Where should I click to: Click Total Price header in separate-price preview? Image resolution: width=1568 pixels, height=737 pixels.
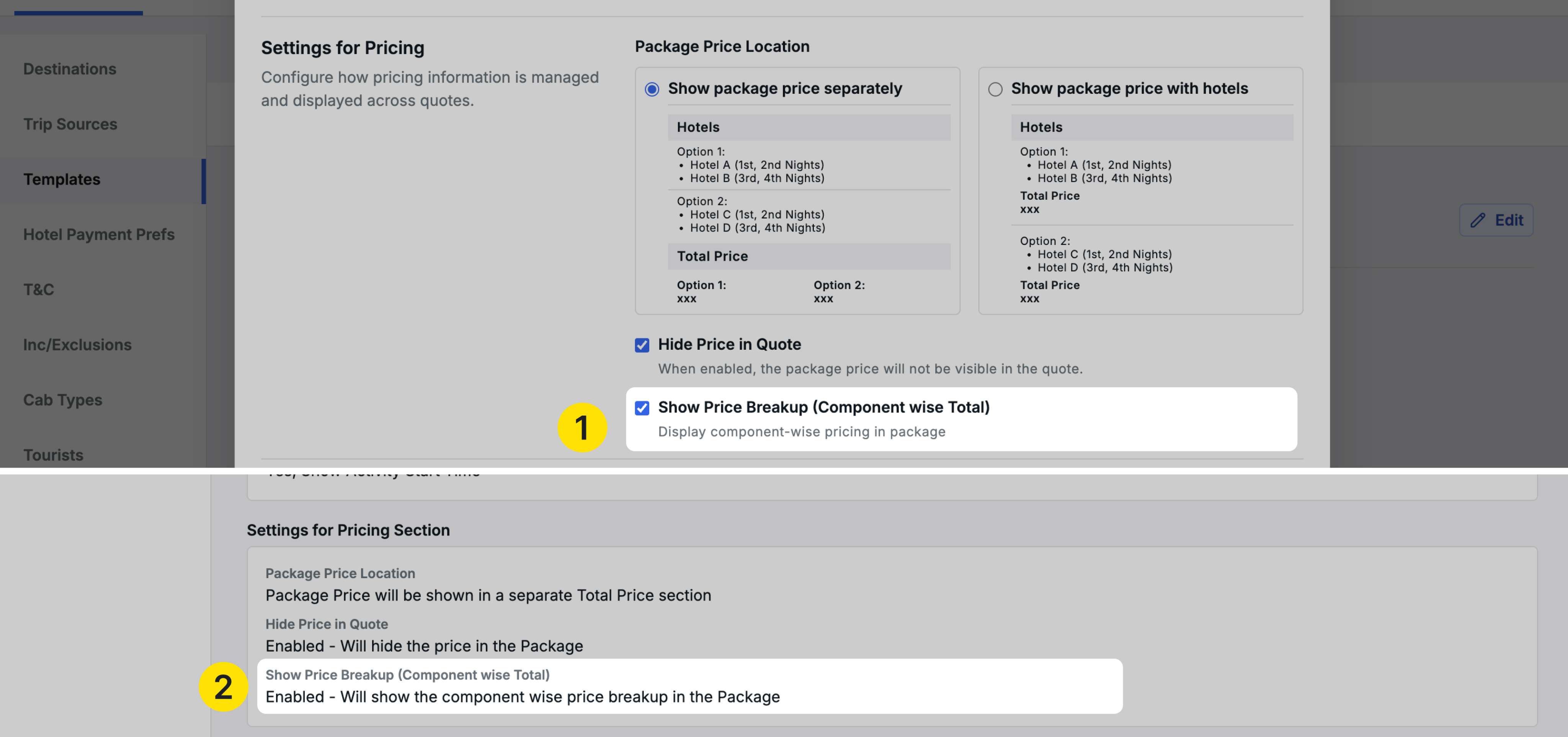click(x=712, y=256)
